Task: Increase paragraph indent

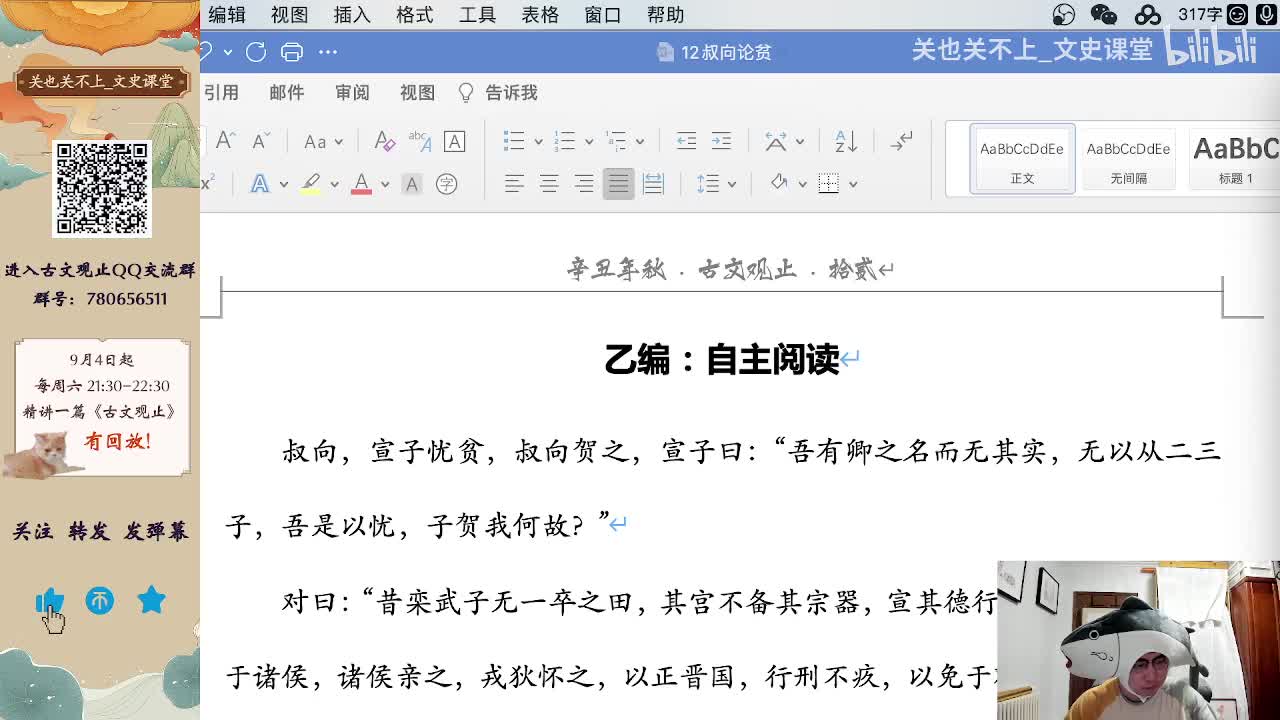Action: (x=721, y=141)
